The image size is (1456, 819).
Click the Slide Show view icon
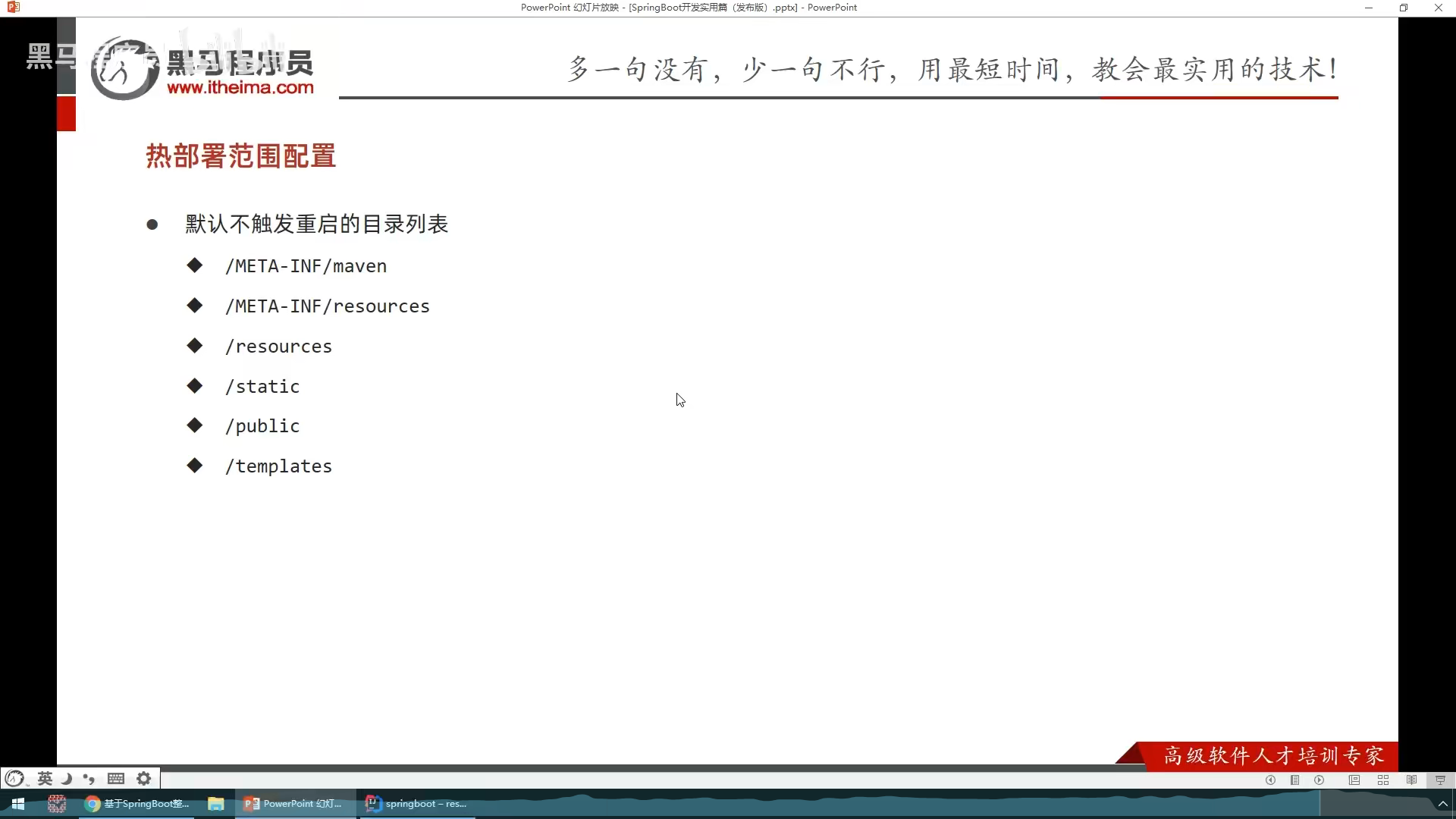tap(1440, 780)
